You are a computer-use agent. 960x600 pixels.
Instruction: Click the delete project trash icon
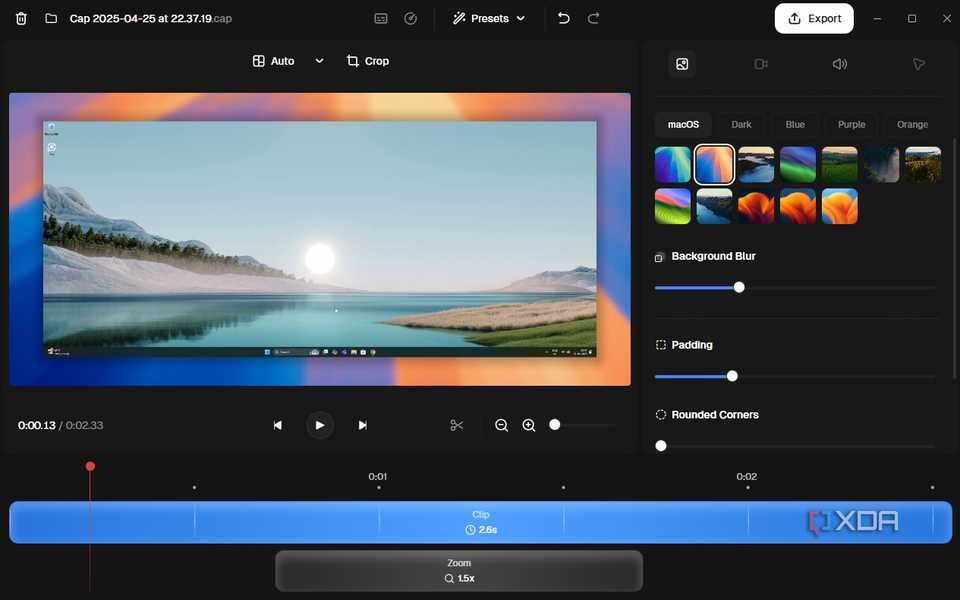pos(20,18)
